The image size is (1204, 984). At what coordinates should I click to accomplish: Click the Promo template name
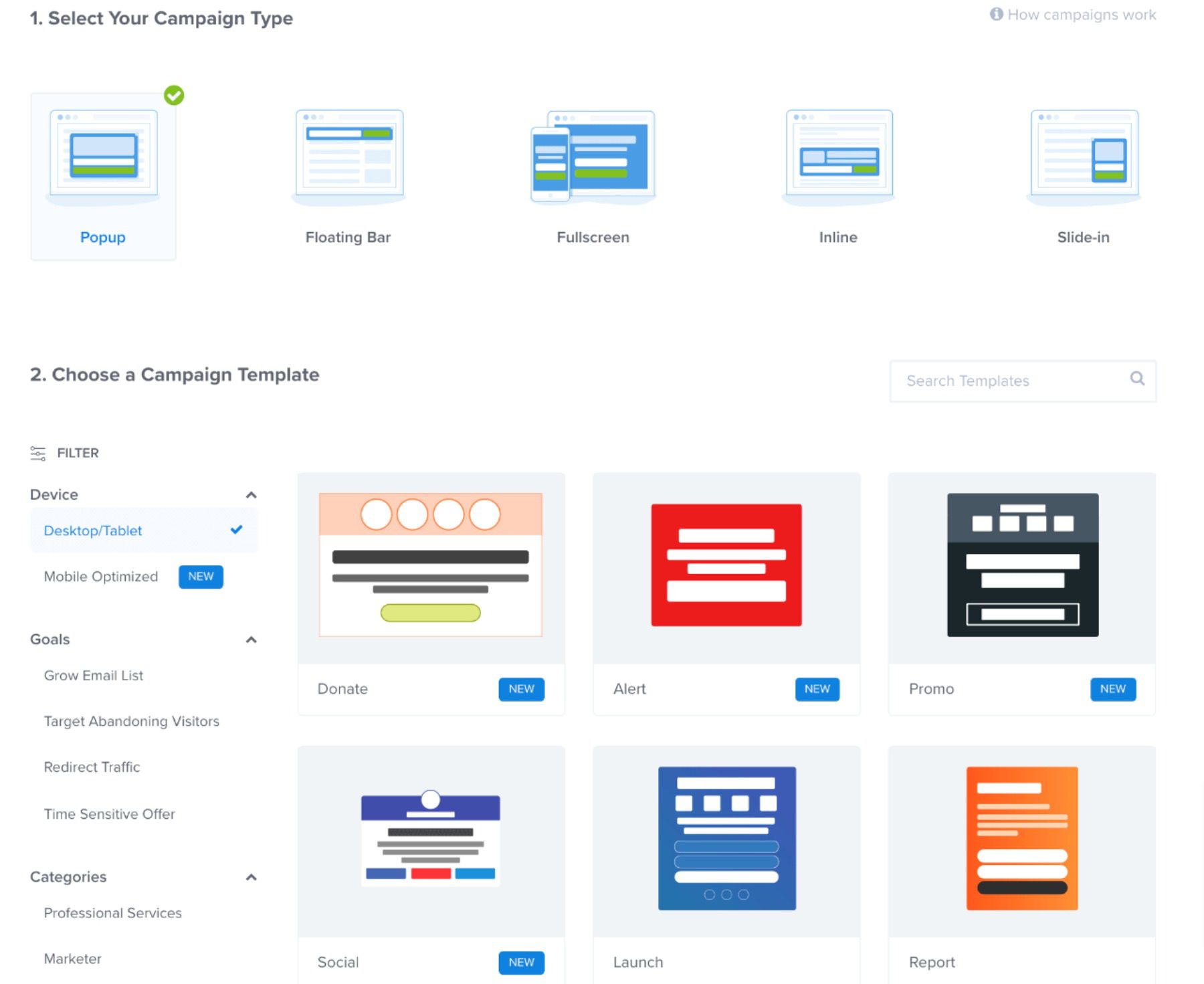click(x=932, y=689)
